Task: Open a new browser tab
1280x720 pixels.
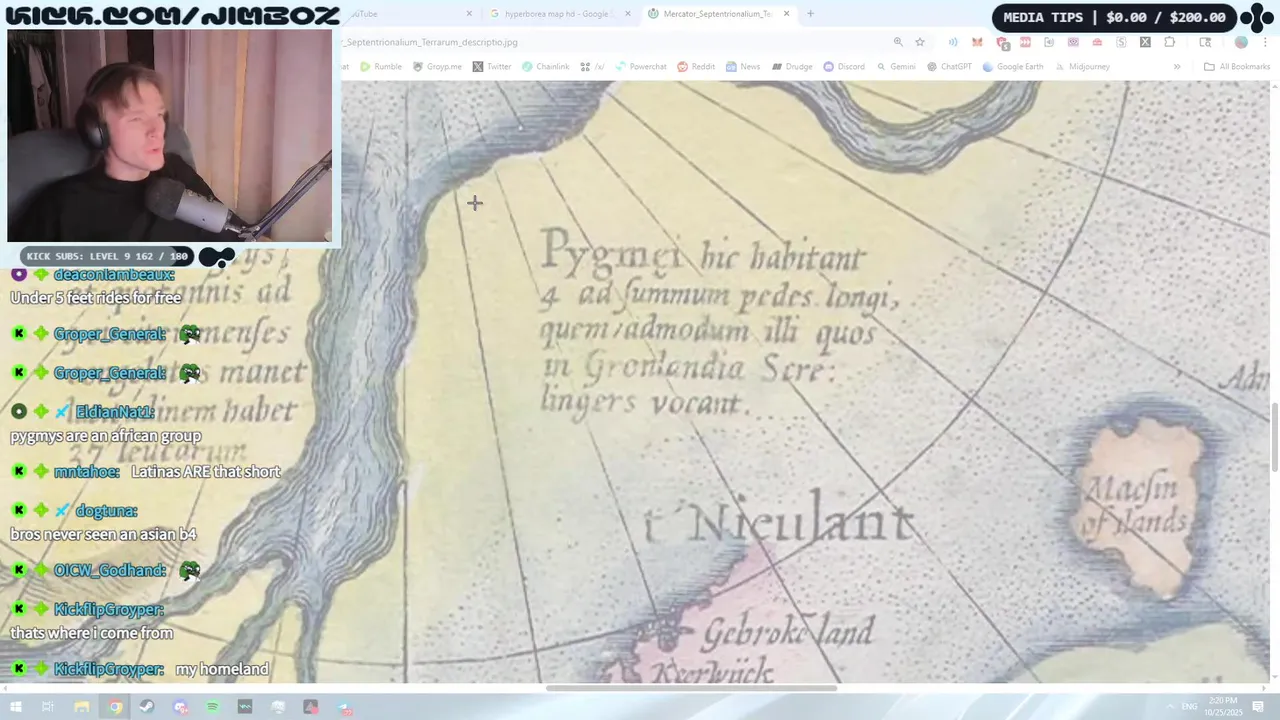Action: pos(810,14)
